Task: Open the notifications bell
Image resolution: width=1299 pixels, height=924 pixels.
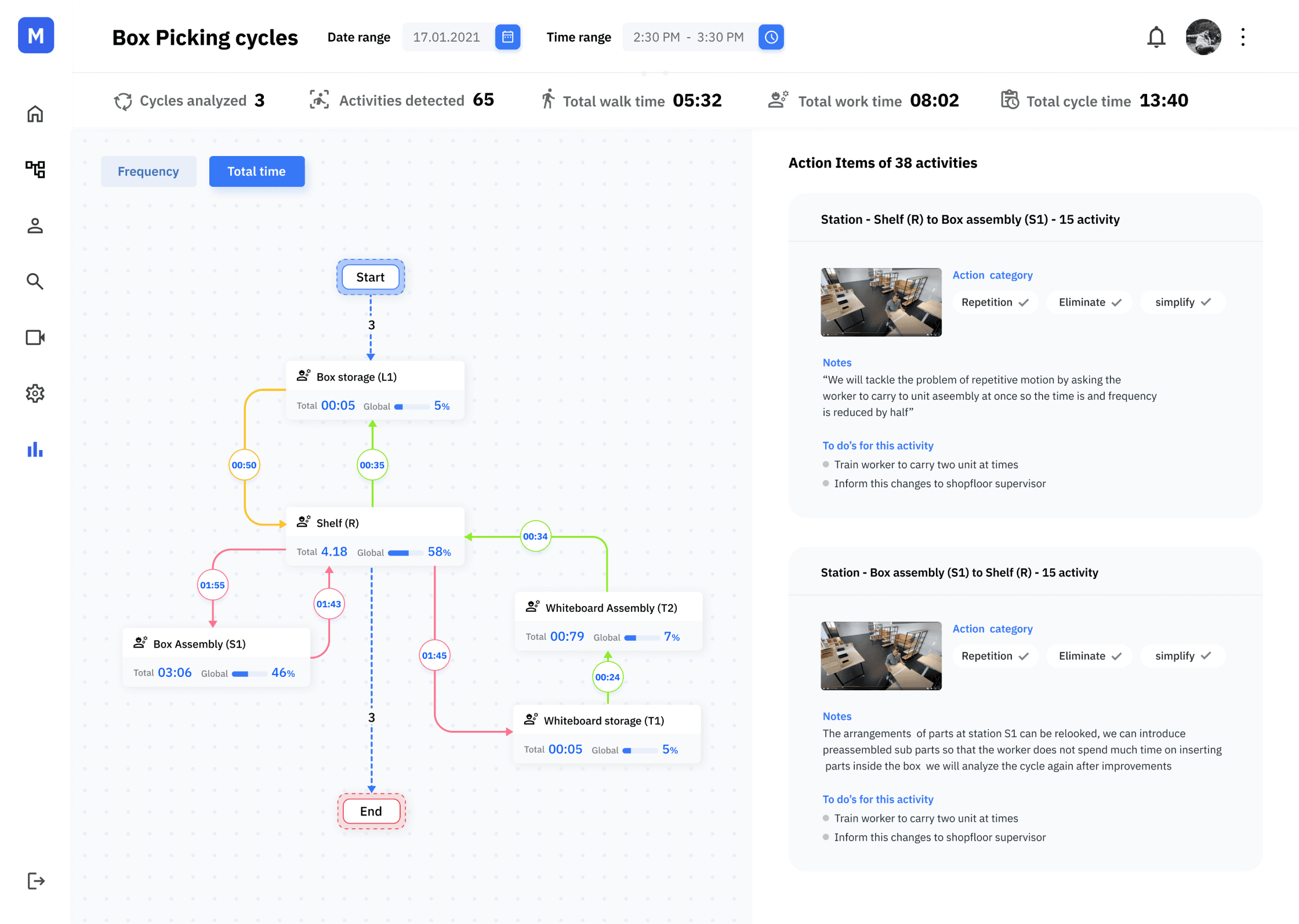Action: pos(1156,37)
